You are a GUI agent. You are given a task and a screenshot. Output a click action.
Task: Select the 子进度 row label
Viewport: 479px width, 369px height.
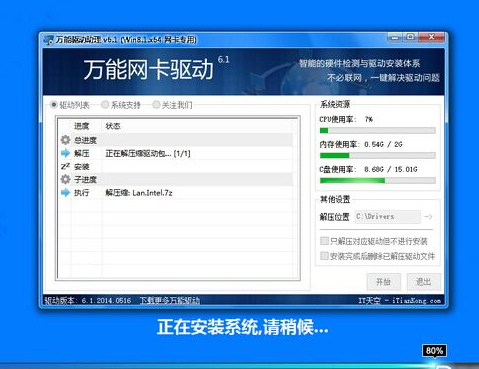pyautogui.click(x=85, y=180)
